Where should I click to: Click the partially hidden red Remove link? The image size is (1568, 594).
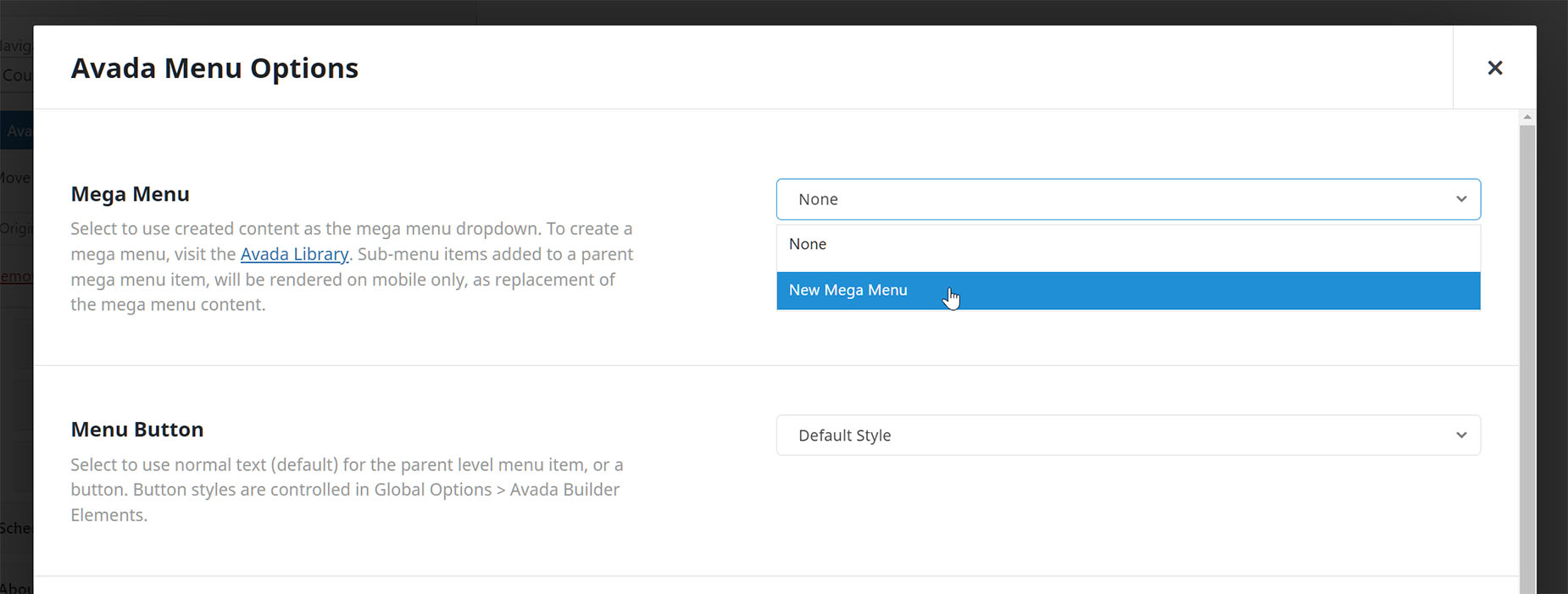[x=16, y=276]
